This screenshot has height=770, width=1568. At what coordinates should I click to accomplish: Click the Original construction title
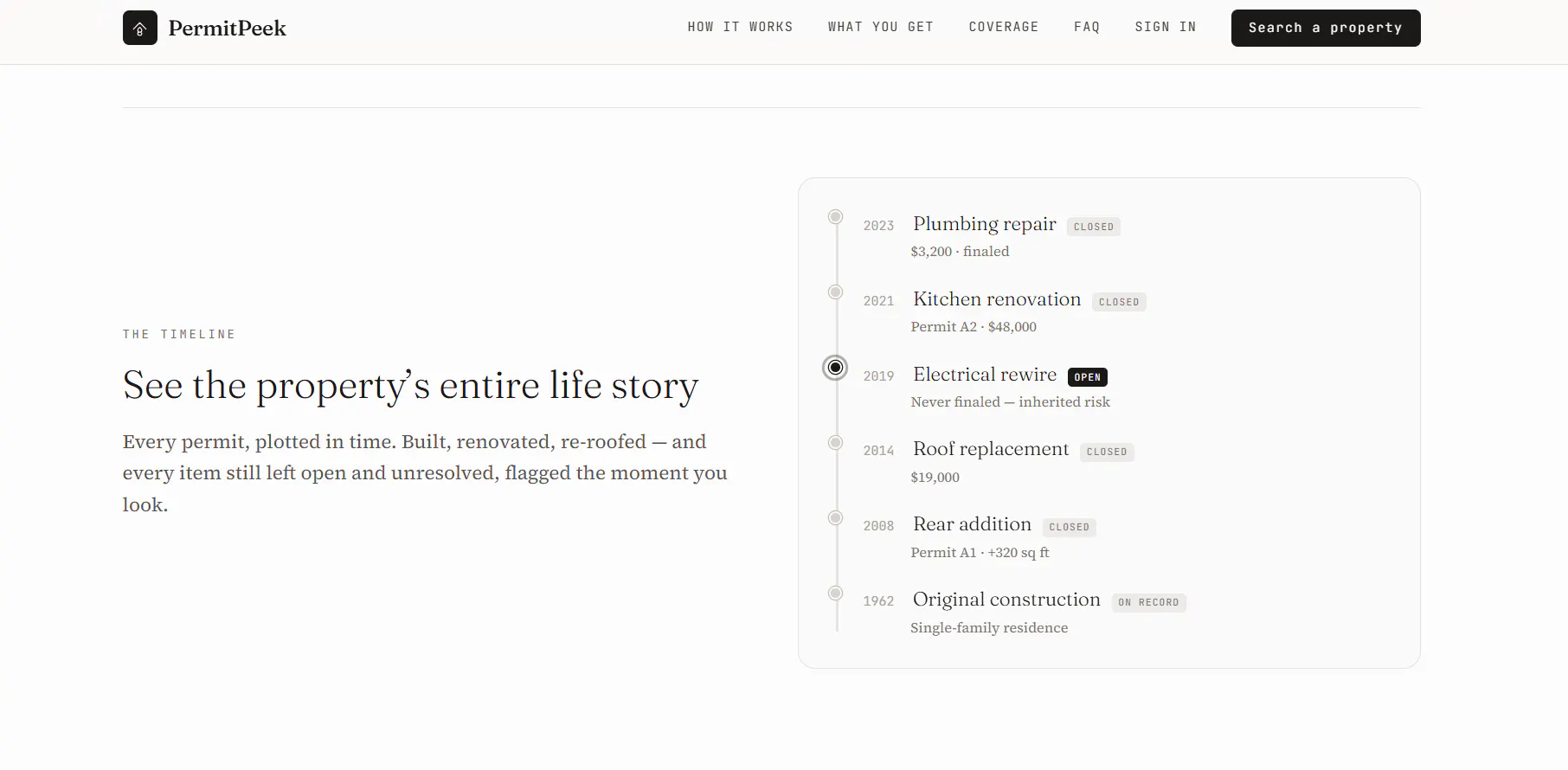tap(1006, 600)
